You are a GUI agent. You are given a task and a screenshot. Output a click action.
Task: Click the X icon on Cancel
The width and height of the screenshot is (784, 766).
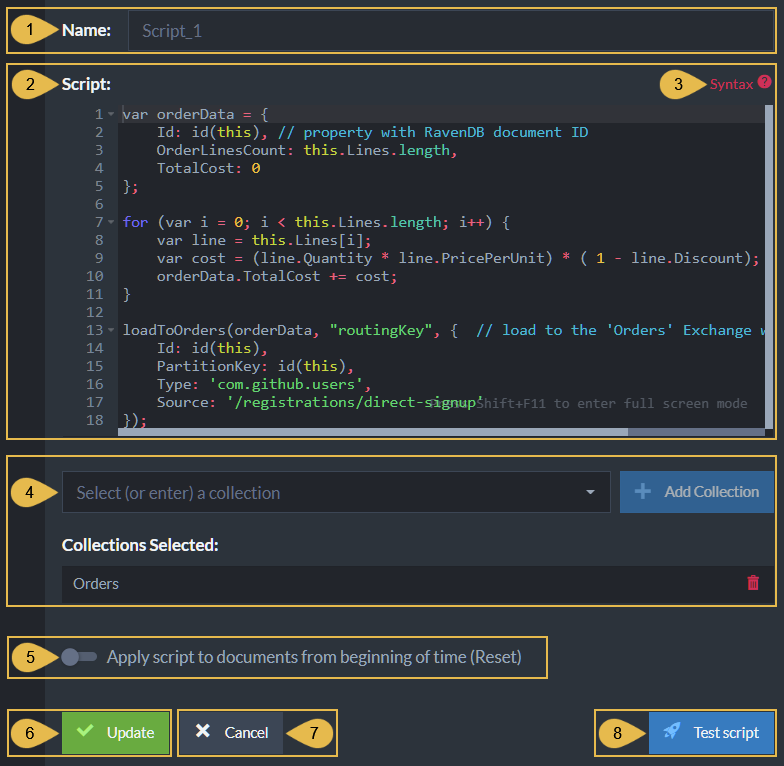click(x=202, y=731)
